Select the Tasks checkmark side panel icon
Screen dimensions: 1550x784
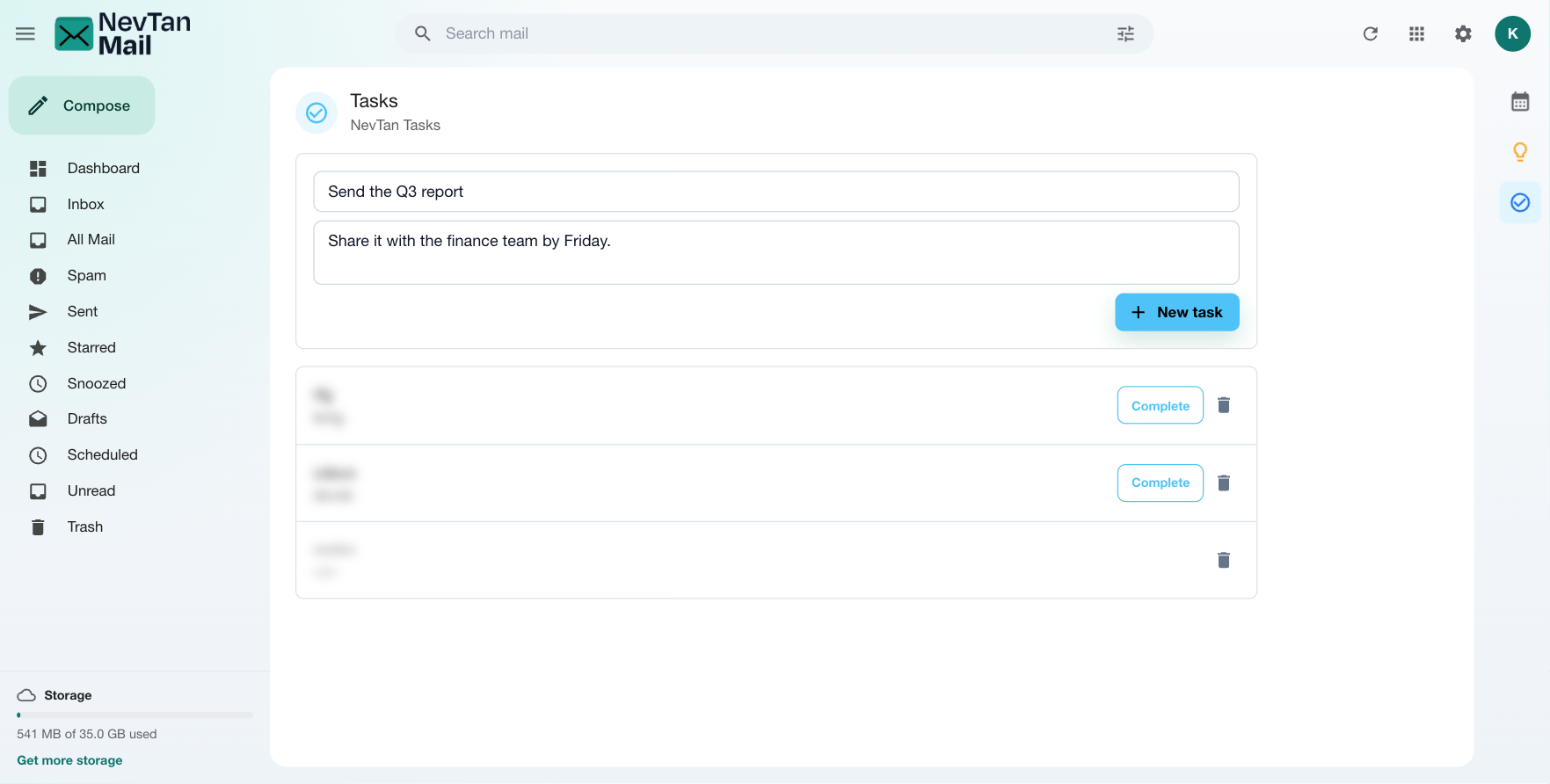click(1520, 203)
